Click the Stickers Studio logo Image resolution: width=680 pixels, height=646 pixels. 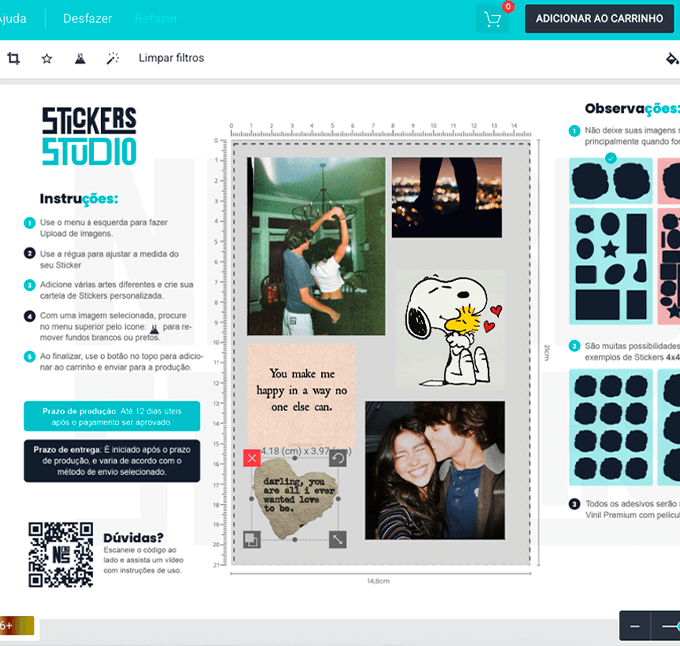pos(89,136)
